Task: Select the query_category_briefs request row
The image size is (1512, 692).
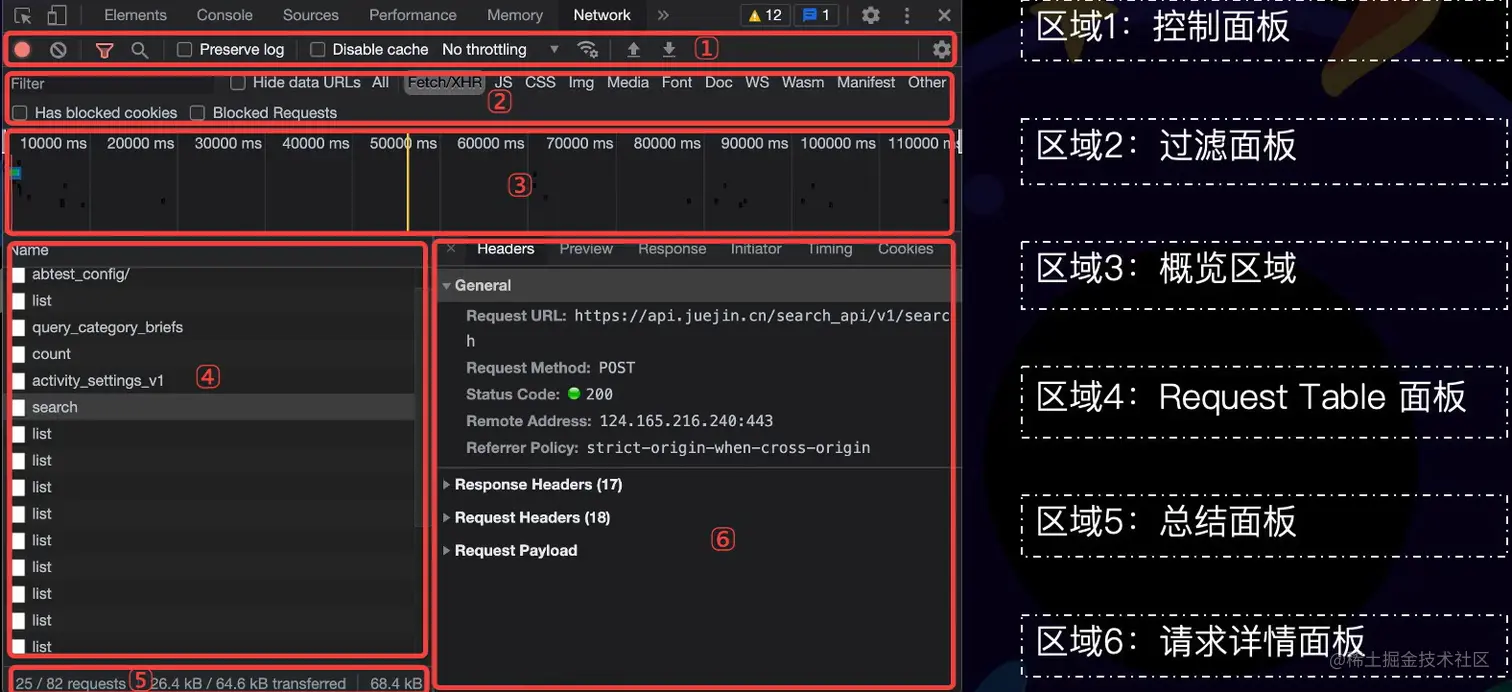Action: (212, 327)
